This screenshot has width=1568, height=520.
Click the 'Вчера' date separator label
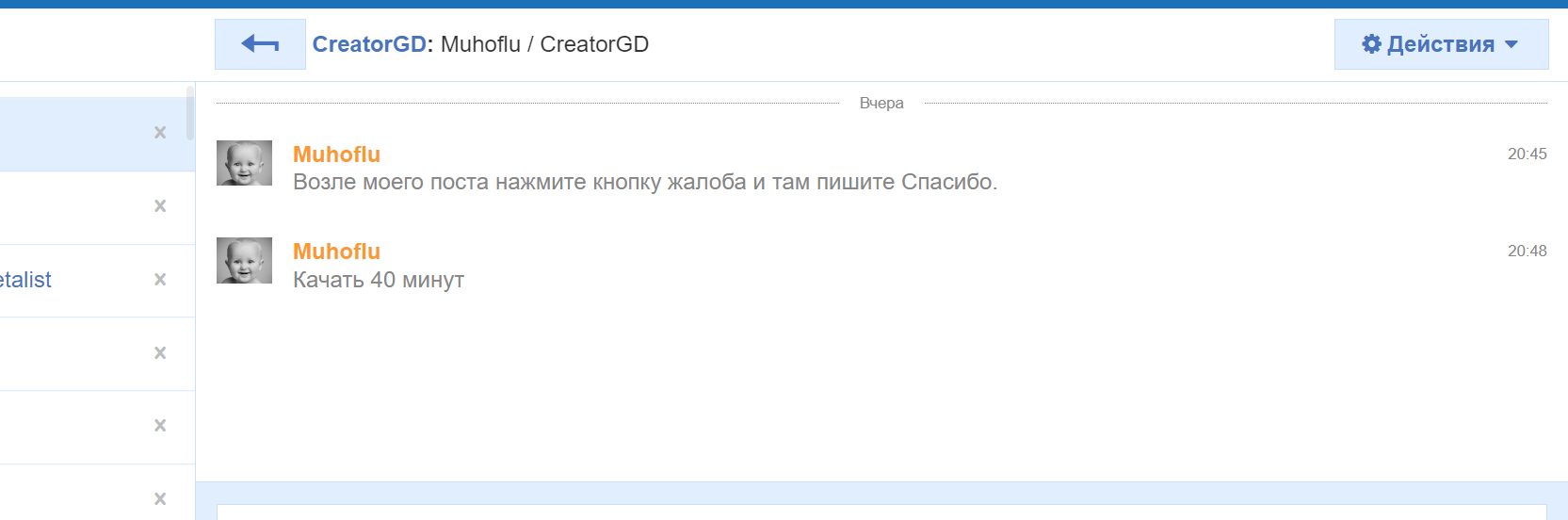[x=881, y=103]
